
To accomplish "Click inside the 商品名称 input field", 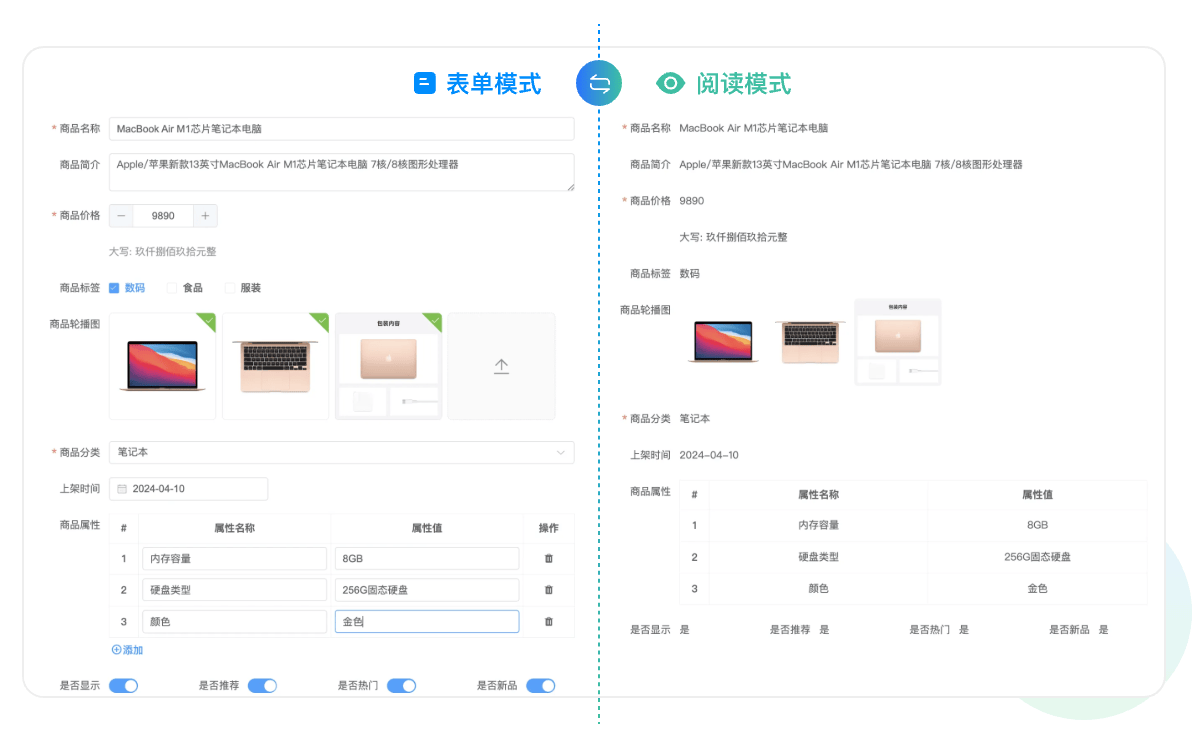I will pos(341,128).
